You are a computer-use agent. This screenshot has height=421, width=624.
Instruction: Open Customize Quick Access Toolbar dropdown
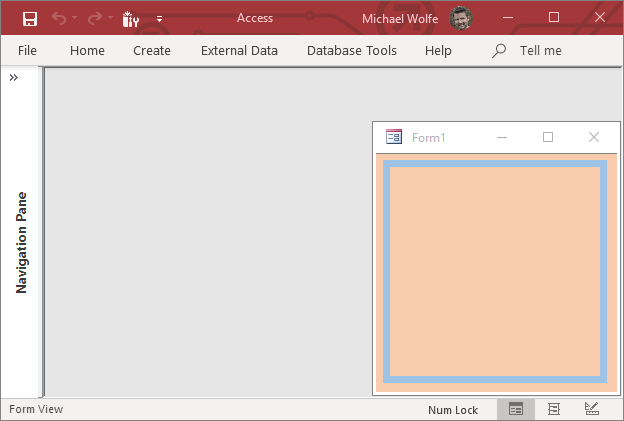(159, 19)
